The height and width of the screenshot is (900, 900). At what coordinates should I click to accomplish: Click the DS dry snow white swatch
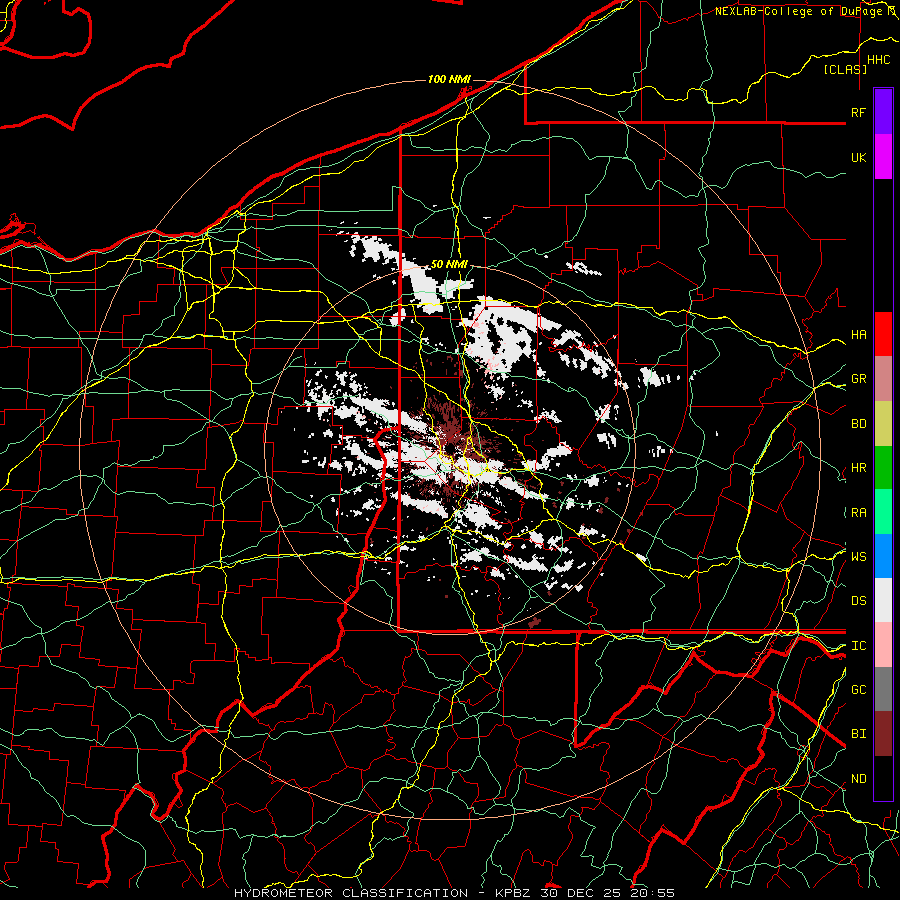point(883,600)
